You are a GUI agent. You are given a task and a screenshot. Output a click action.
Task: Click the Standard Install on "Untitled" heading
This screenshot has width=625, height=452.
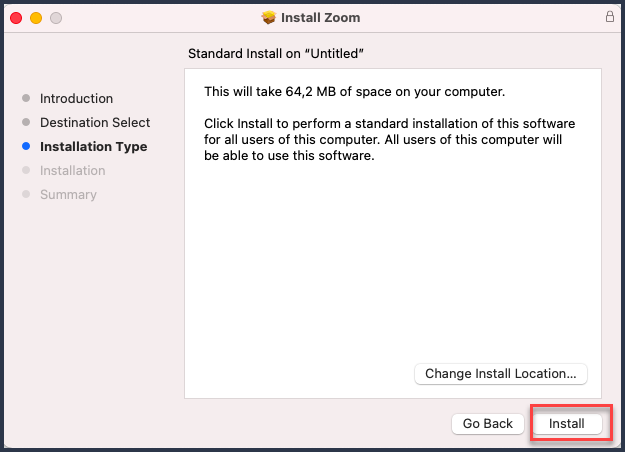(x=276, y=53)
